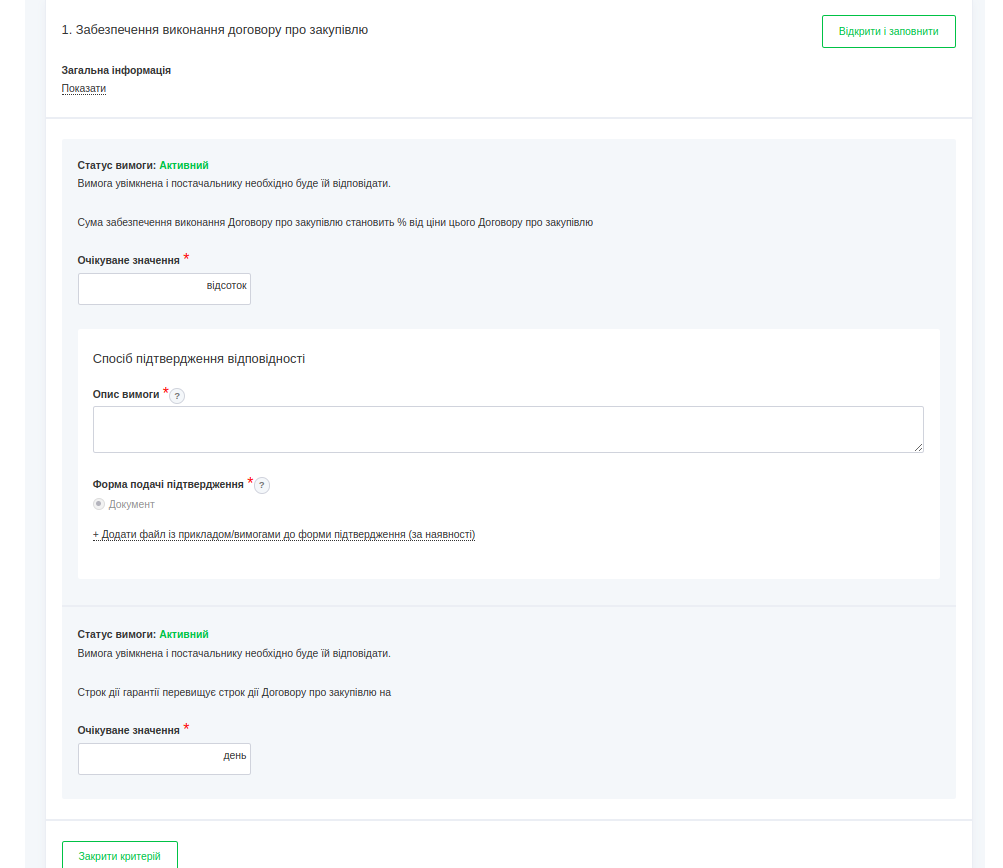Expand general info via "Показати" link
1003x868 pixels.
click(x=84, y=88)
